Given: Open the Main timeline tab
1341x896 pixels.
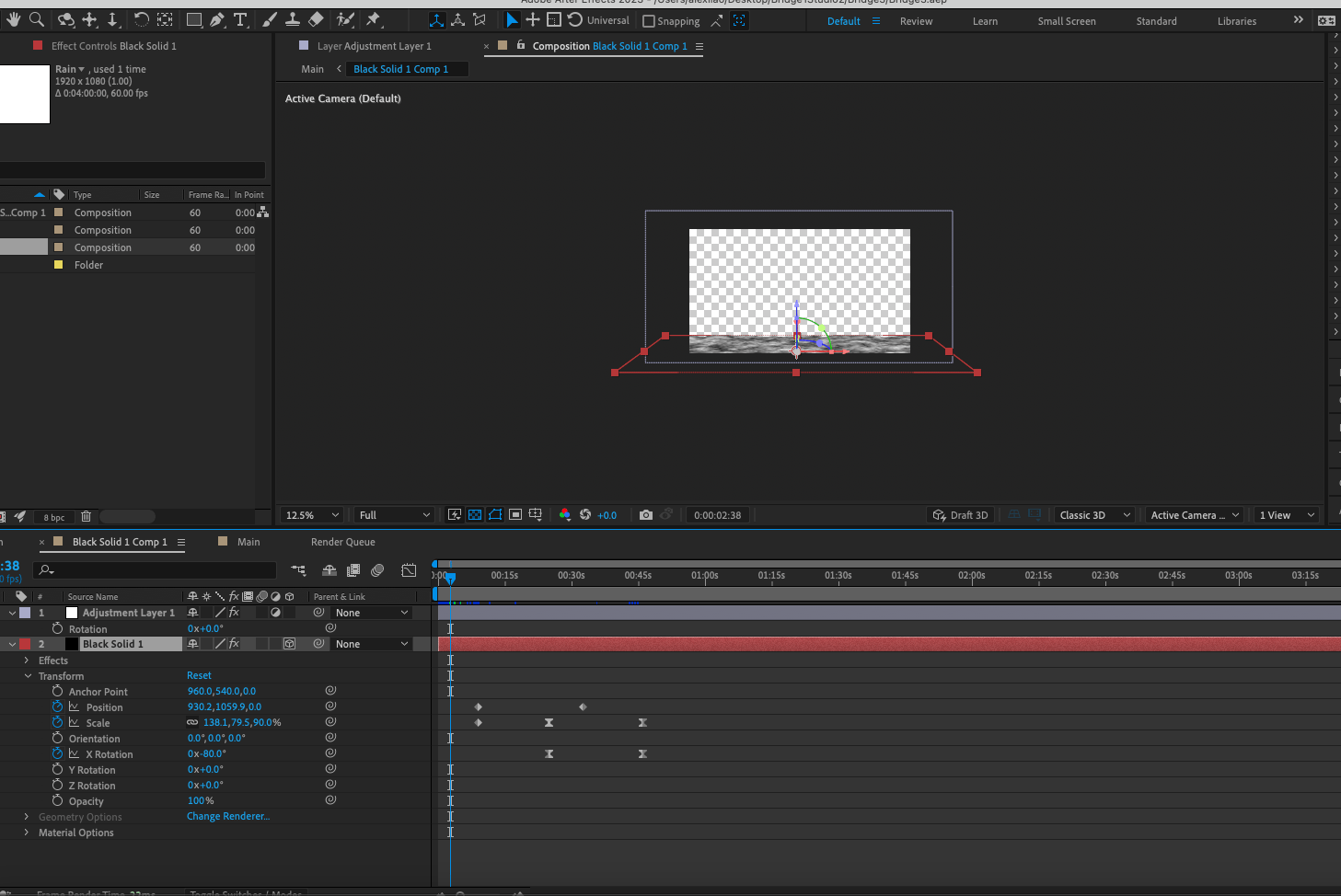Looking at the screenshot, I should tap(249, 542).
